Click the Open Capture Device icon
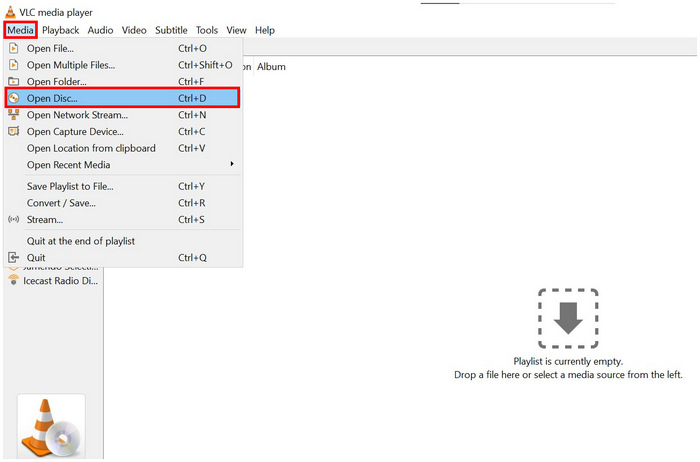Image resolution: width=700 pixels, height=462 pixels. [14, 131]
